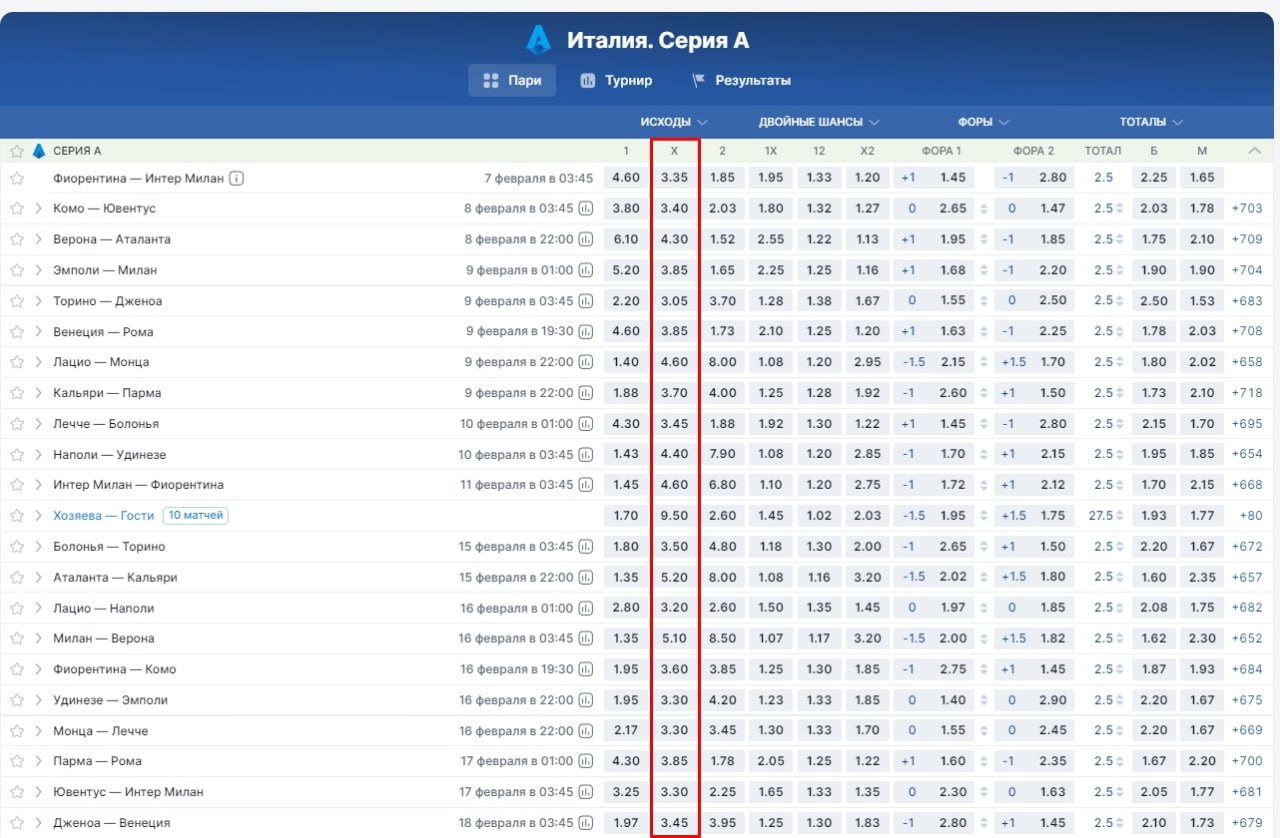Change total stepper in Хозяева — Гости row
The height and width of the screenshot is (838, 1280).
pos(1120,516)
